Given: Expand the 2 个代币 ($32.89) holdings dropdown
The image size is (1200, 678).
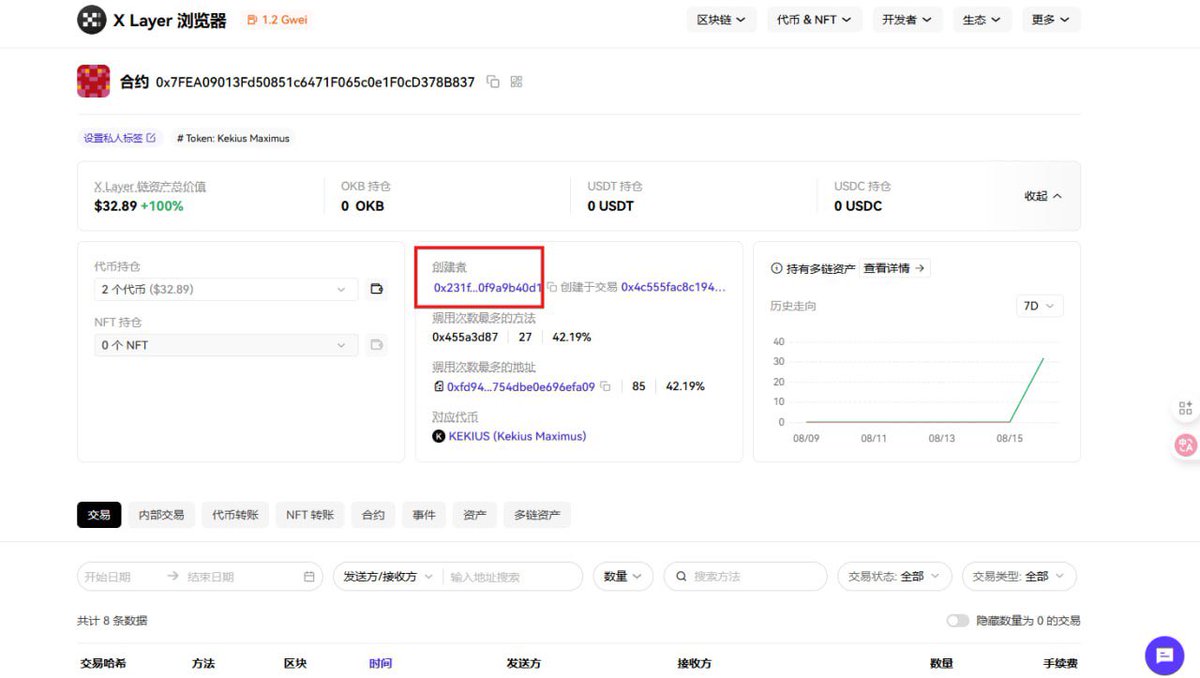Looking at the screenshot, I should (226, 289).
